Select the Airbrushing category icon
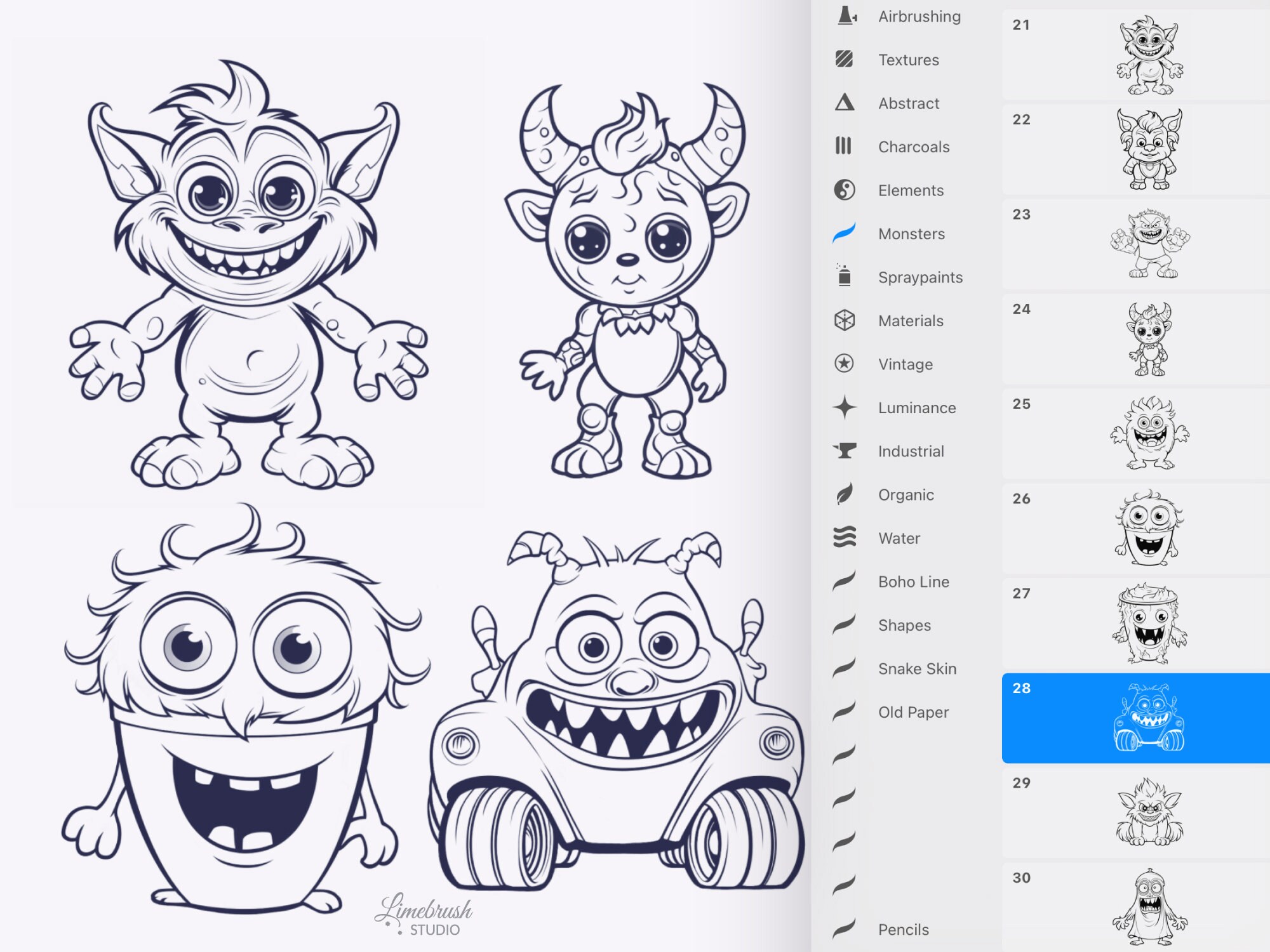 pyautogui.click(x=845, y=17)
